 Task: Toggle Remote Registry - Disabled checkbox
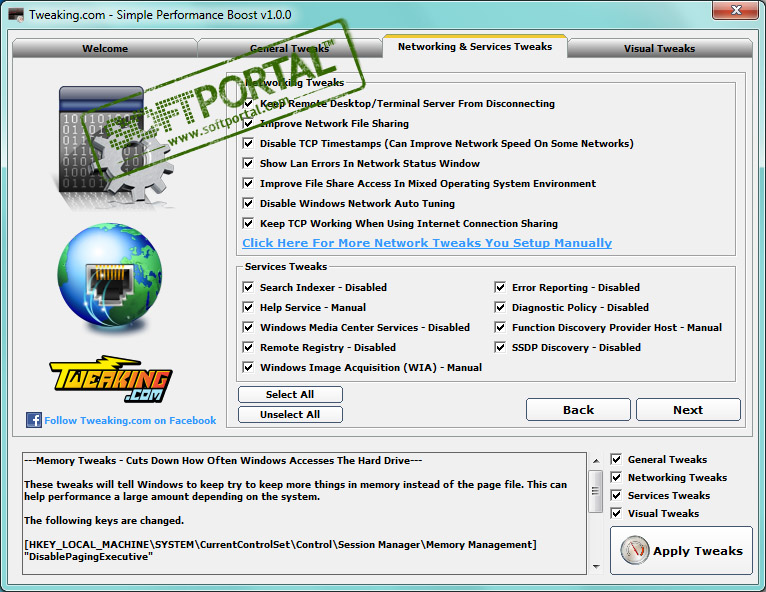point(248,347)
